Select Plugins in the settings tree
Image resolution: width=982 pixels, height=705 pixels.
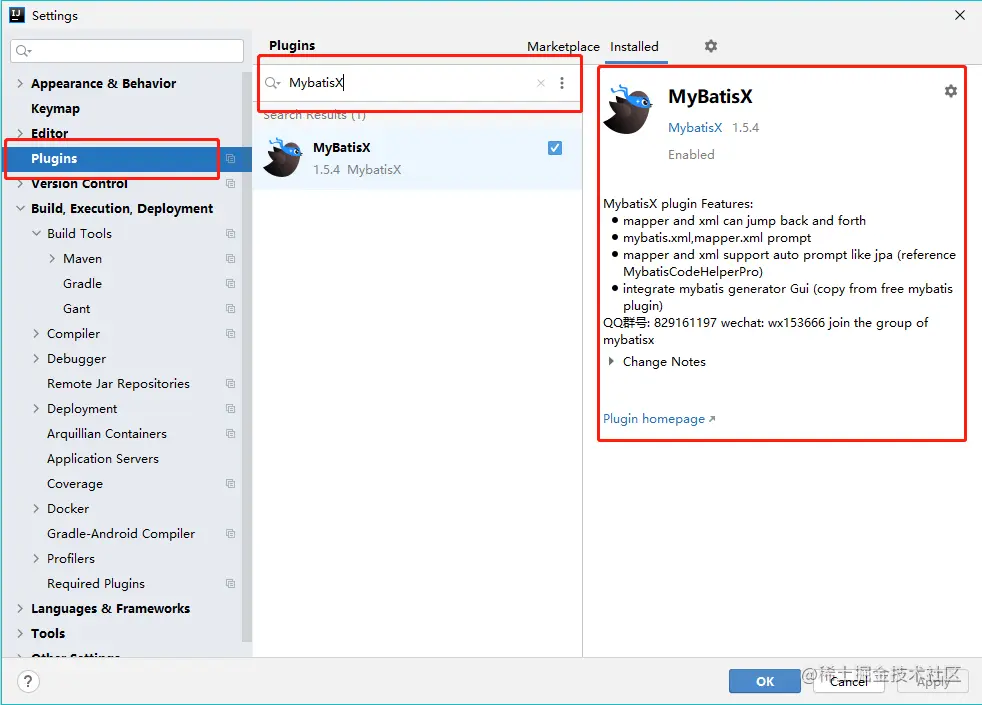tap(127, 158)
